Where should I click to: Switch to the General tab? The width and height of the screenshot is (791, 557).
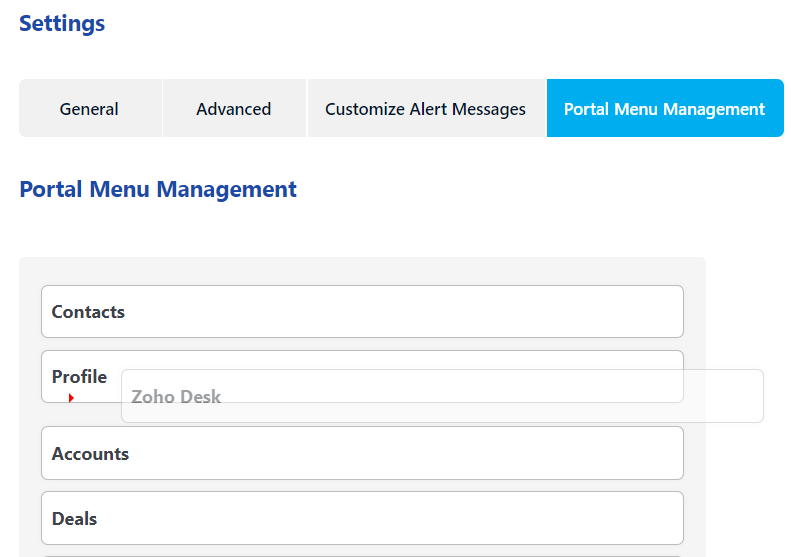(90, 108)
